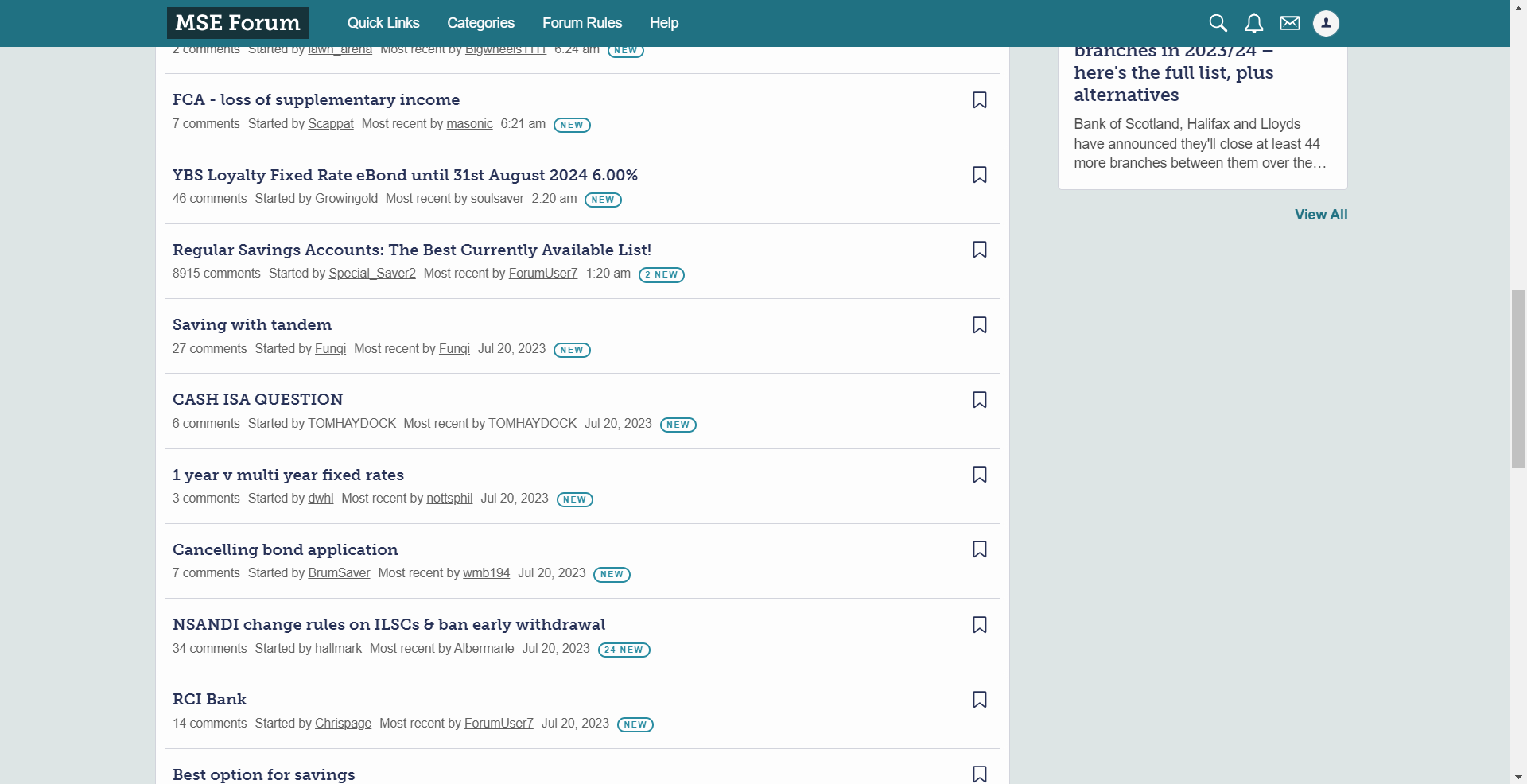The image size is (1527, 784).
Task: Bookmark the Cancelling bond application thread
Action: pos(980,549)
